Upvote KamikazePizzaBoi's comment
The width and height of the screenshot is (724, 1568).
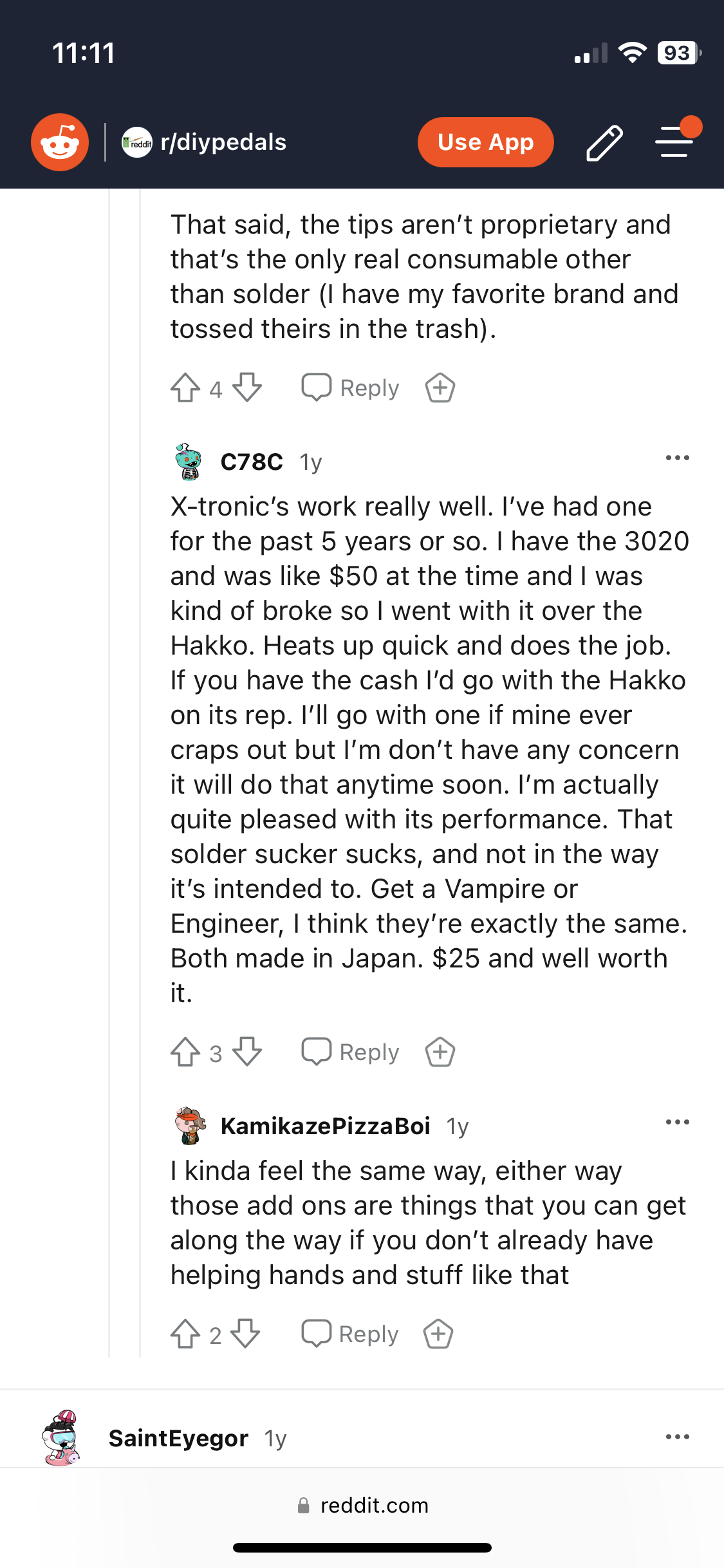click(x=185, y=1334)
